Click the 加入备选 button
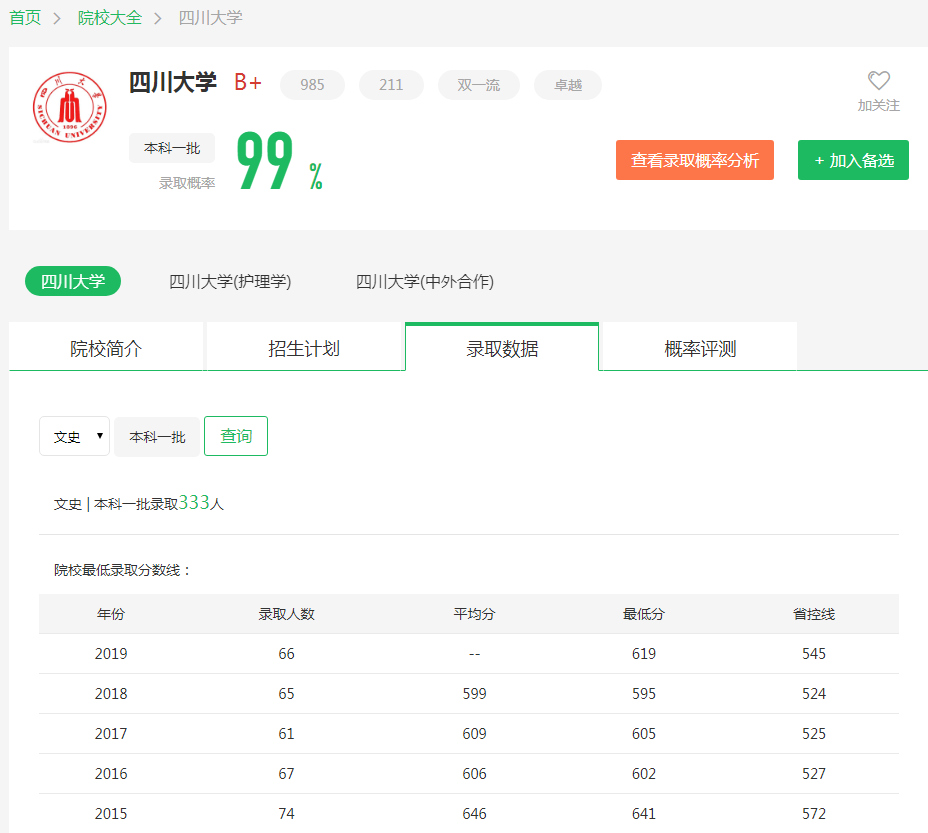 (853, 160)
